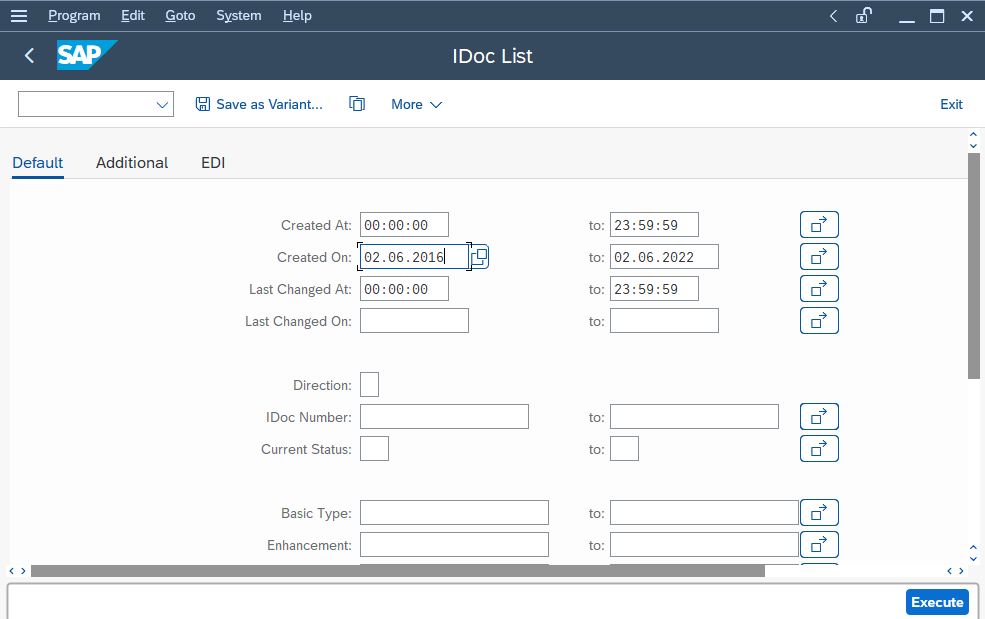Click the Current Status to field

[624, 449]
